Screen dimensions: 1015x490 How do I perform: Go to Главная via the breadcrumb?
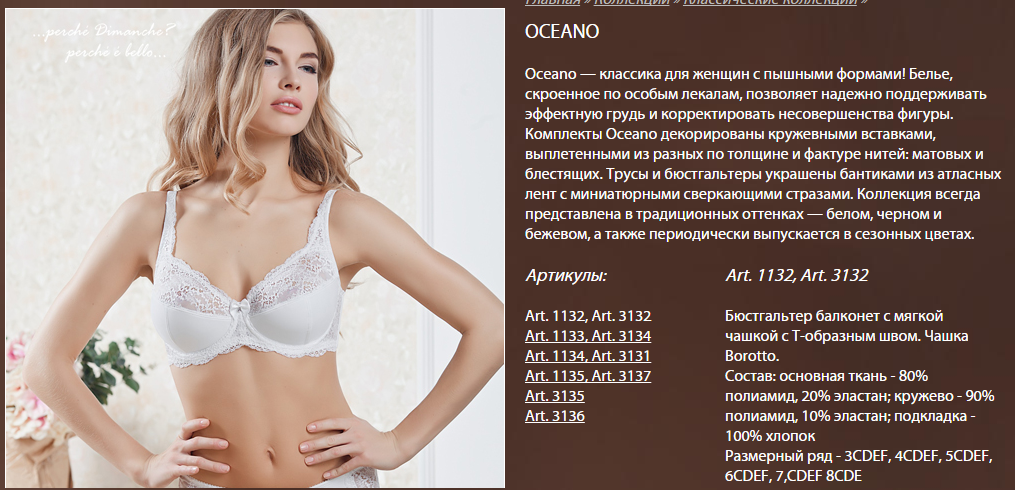pyautogui.click(x=552, y=2)
